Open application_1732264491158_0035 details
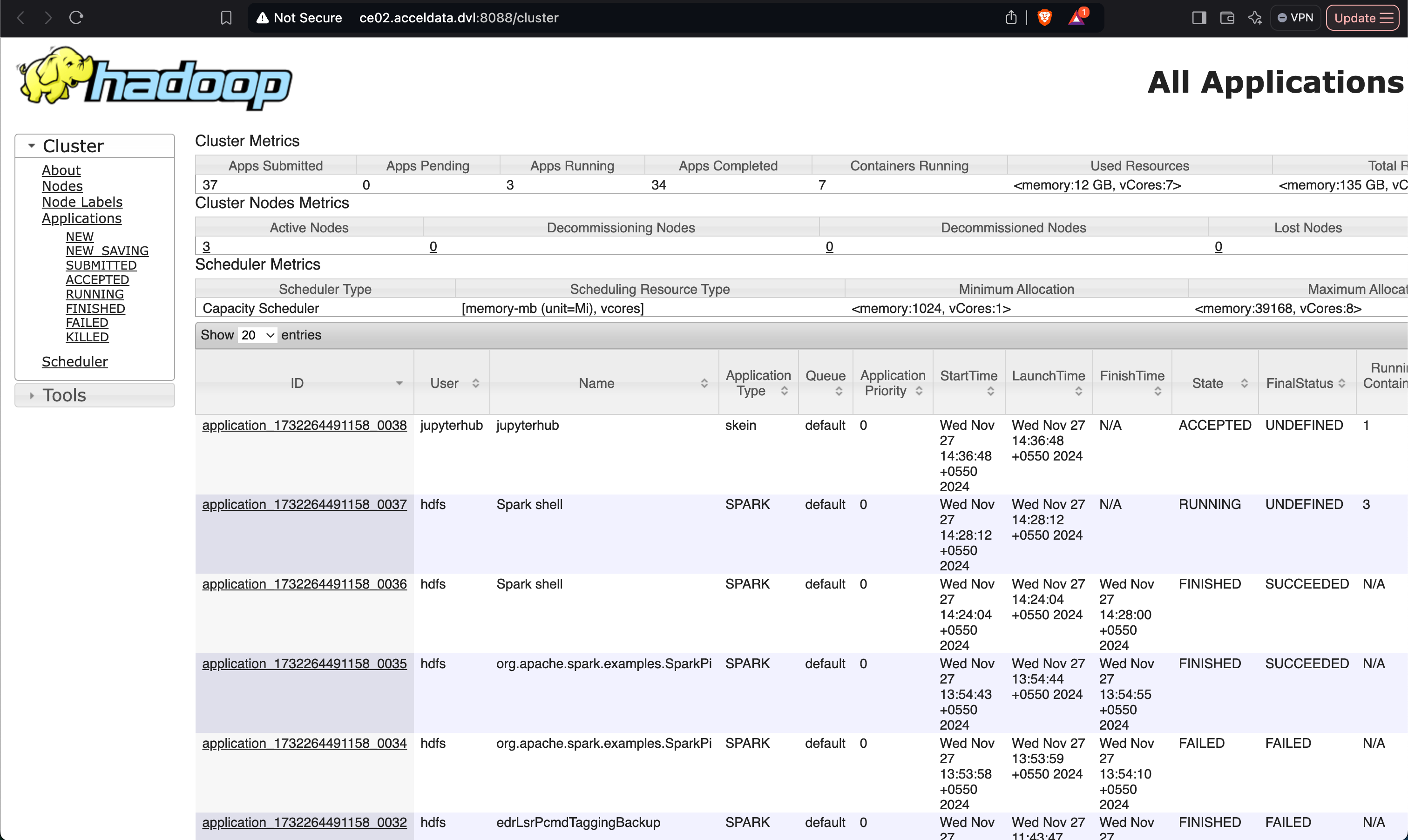The width and height of the screenshot is (1408, 840). click(x=305, y=664)
